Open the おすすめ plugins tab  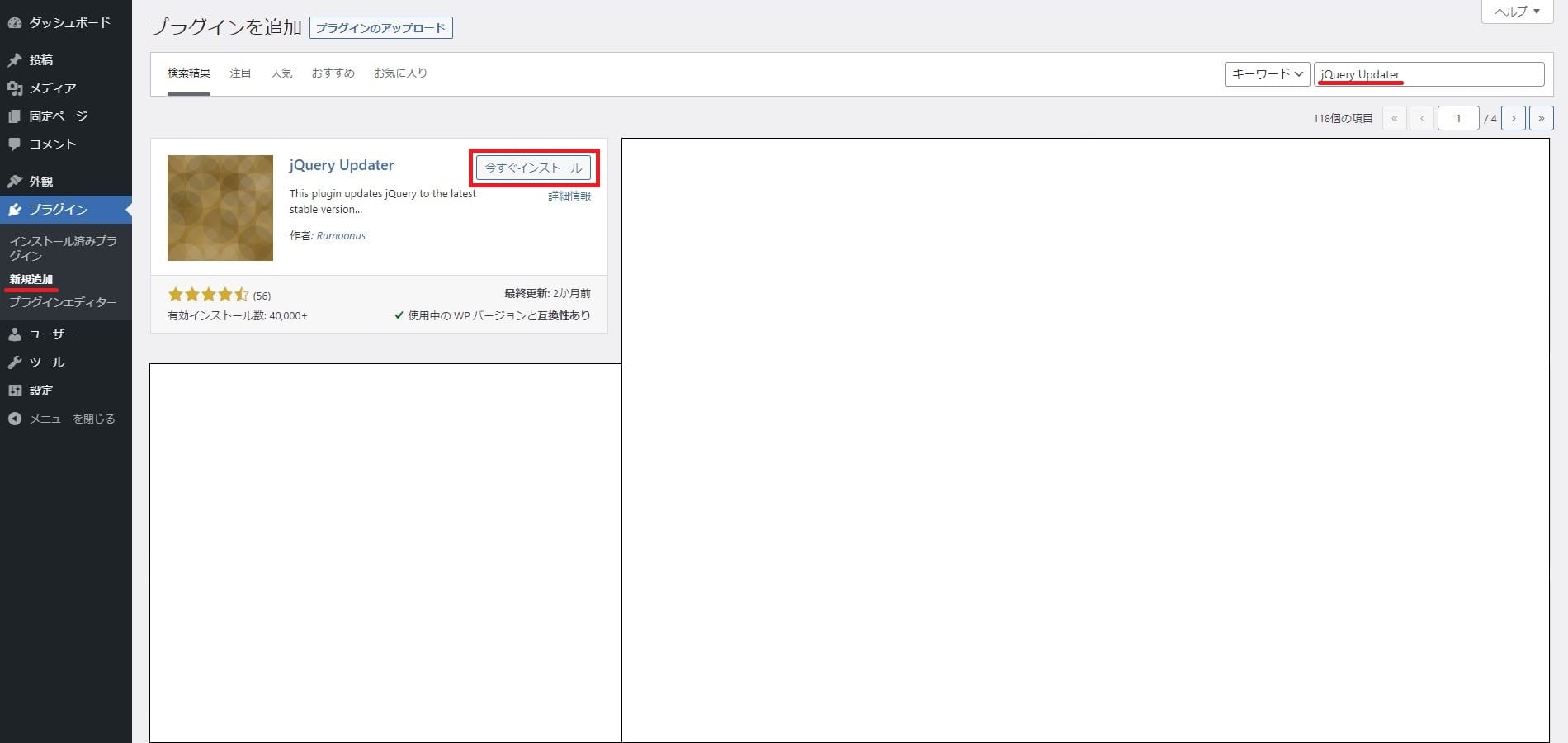333,73
